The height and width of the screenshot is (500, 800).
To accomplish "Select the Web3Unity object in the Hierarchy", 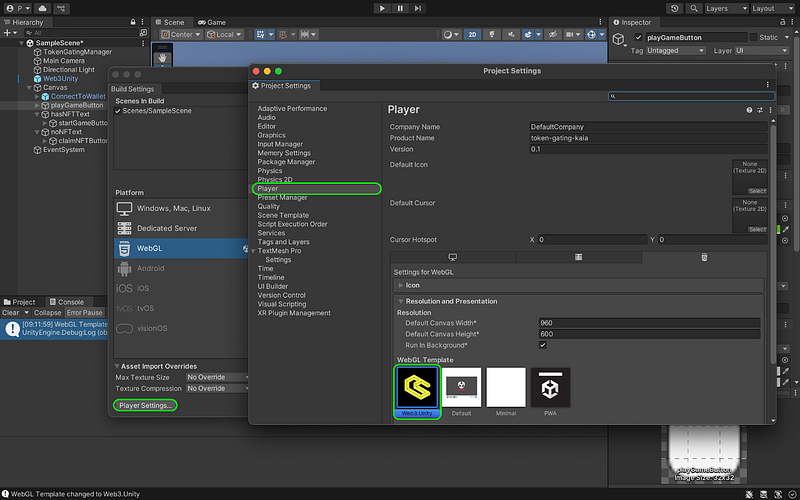I will click(x=61, y=79).
